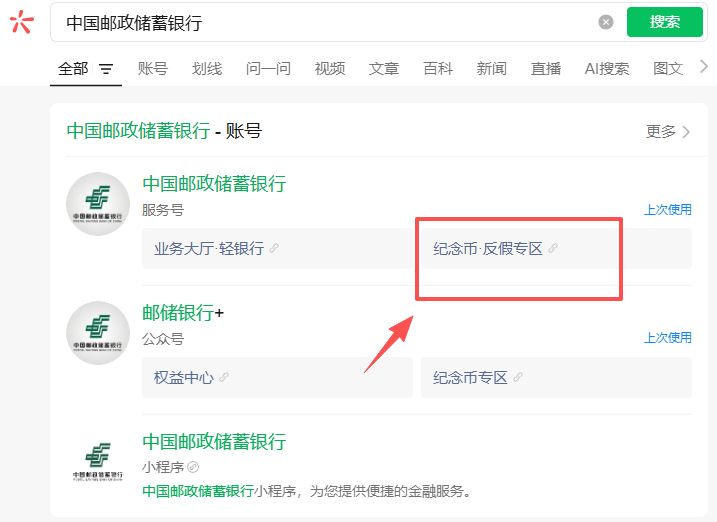
Task: Click the green 搜索 button
Action: click(664, 22)
